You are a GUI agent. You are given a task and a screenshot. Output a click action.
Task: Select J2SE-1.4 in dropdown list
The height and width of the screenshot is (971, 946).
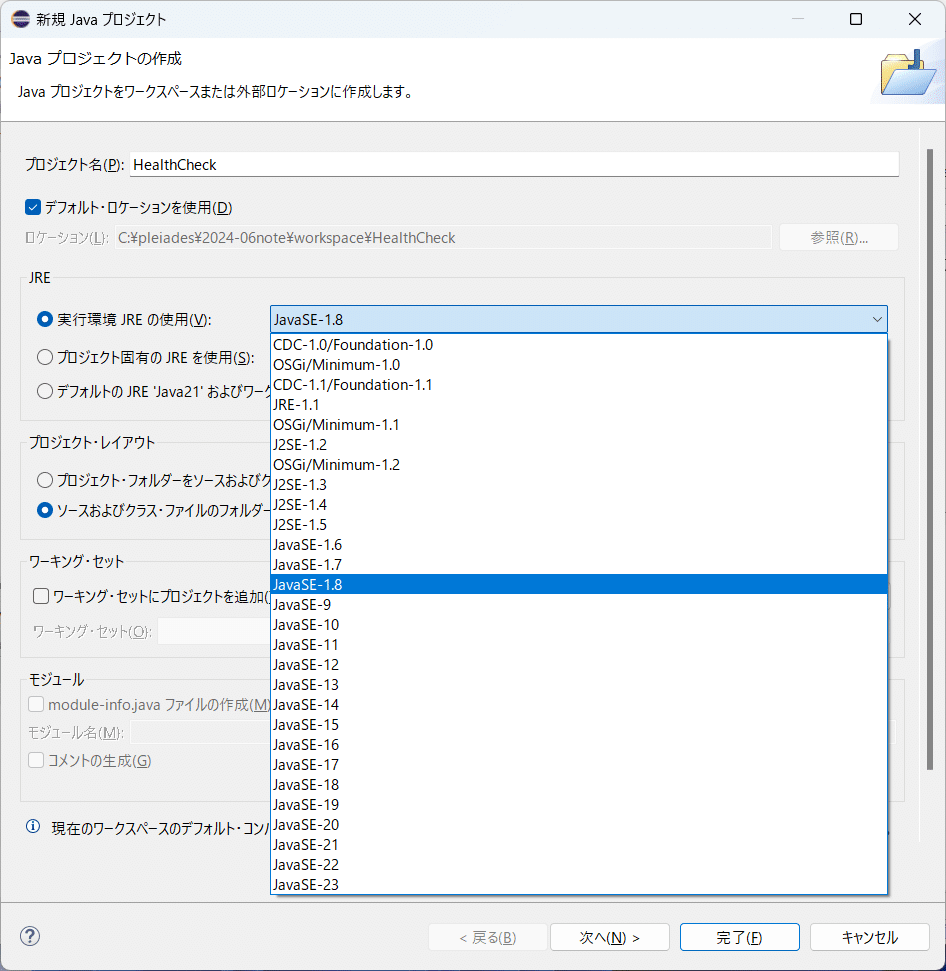(578, 505)
